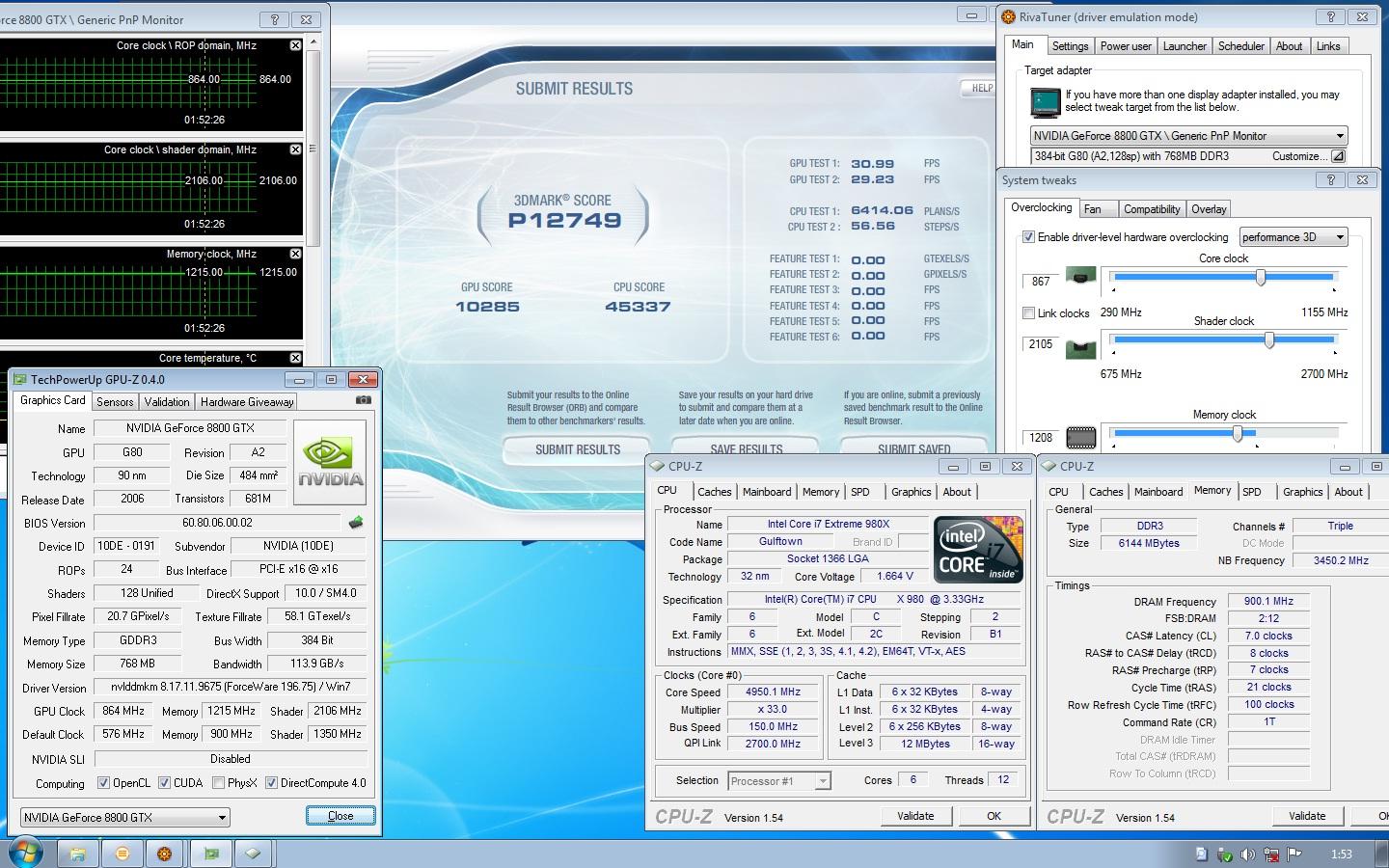Open the Mainboard tab in left CPU-Z window
Viewport: 1389px width, 868px height.
coord(767,492)
